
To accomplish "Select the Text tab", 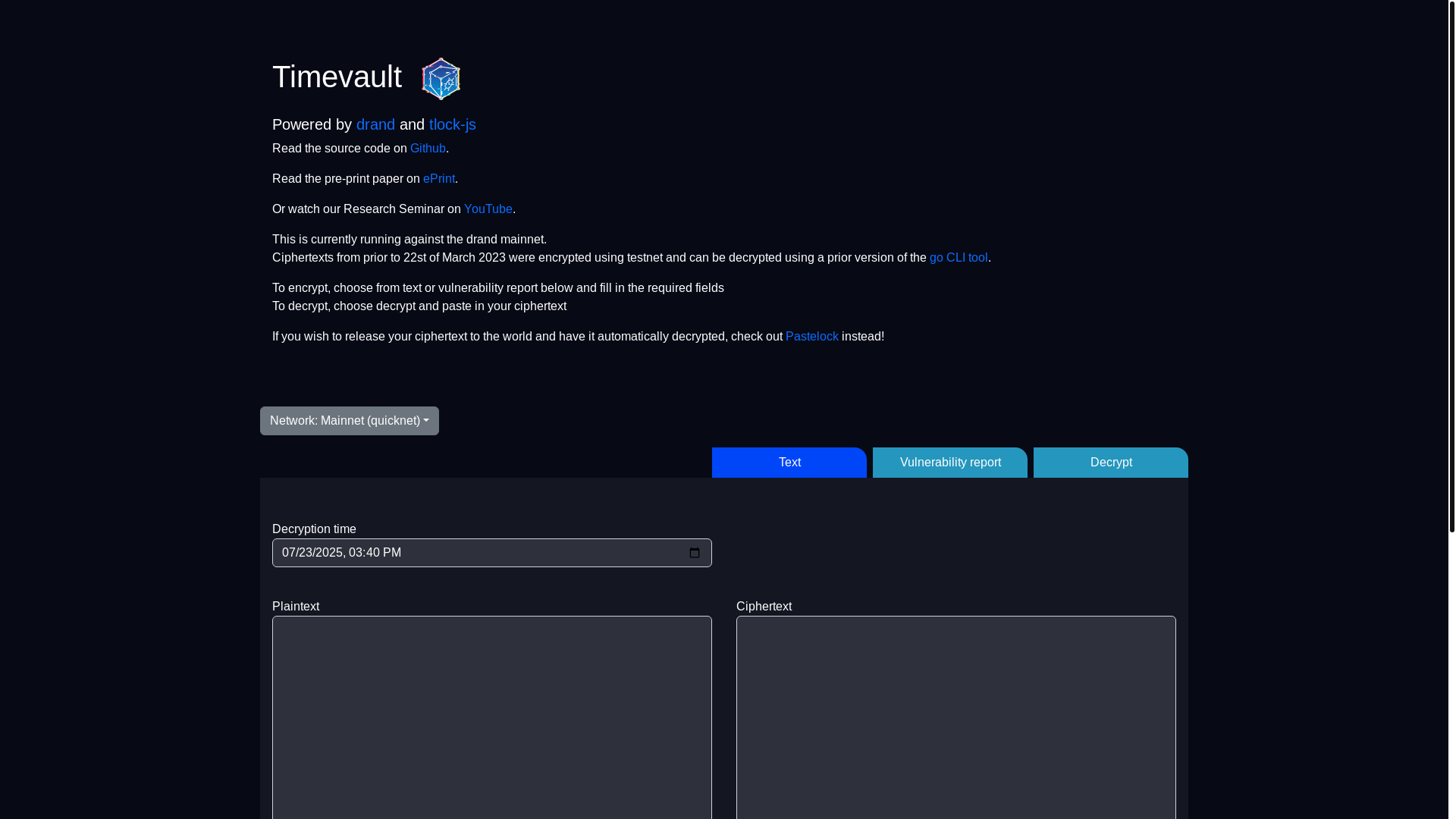I will coord(789,463).
